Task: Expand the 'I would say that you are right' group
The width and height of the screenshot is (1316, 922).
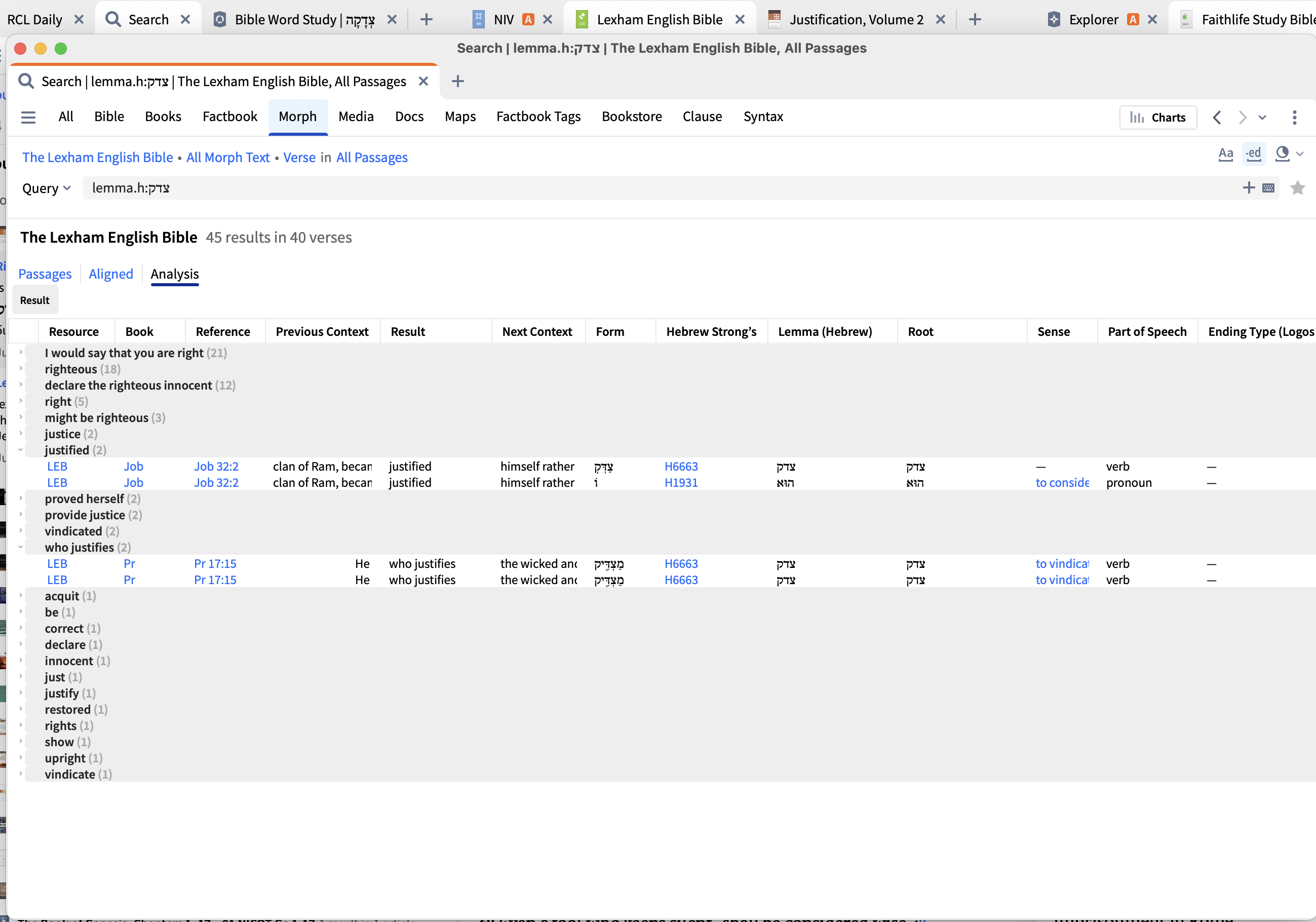Action: [21, 352]
